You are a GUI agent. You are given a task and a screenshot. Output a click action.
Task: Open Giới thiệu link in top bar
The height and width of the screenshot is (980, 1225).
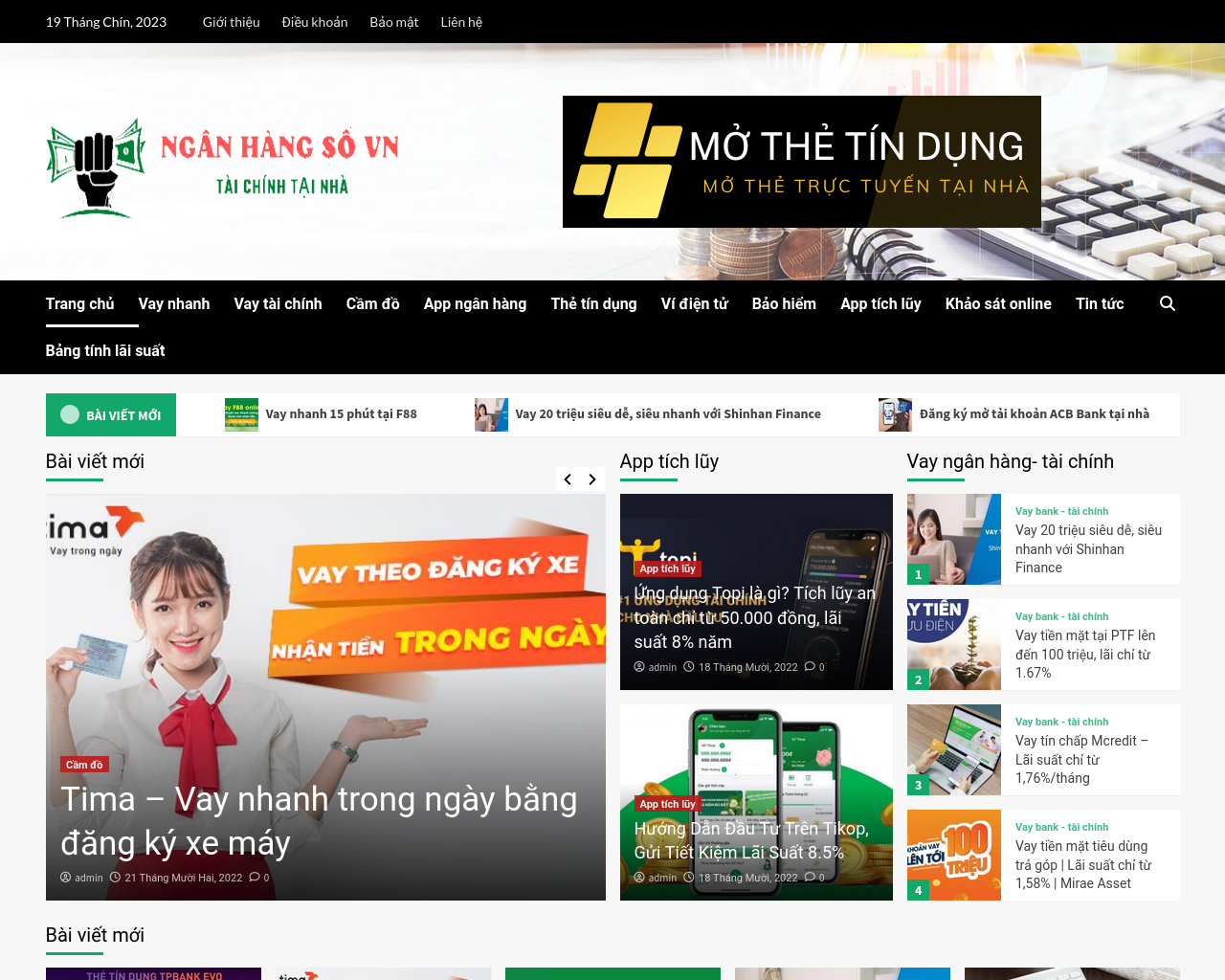point(231,22)
